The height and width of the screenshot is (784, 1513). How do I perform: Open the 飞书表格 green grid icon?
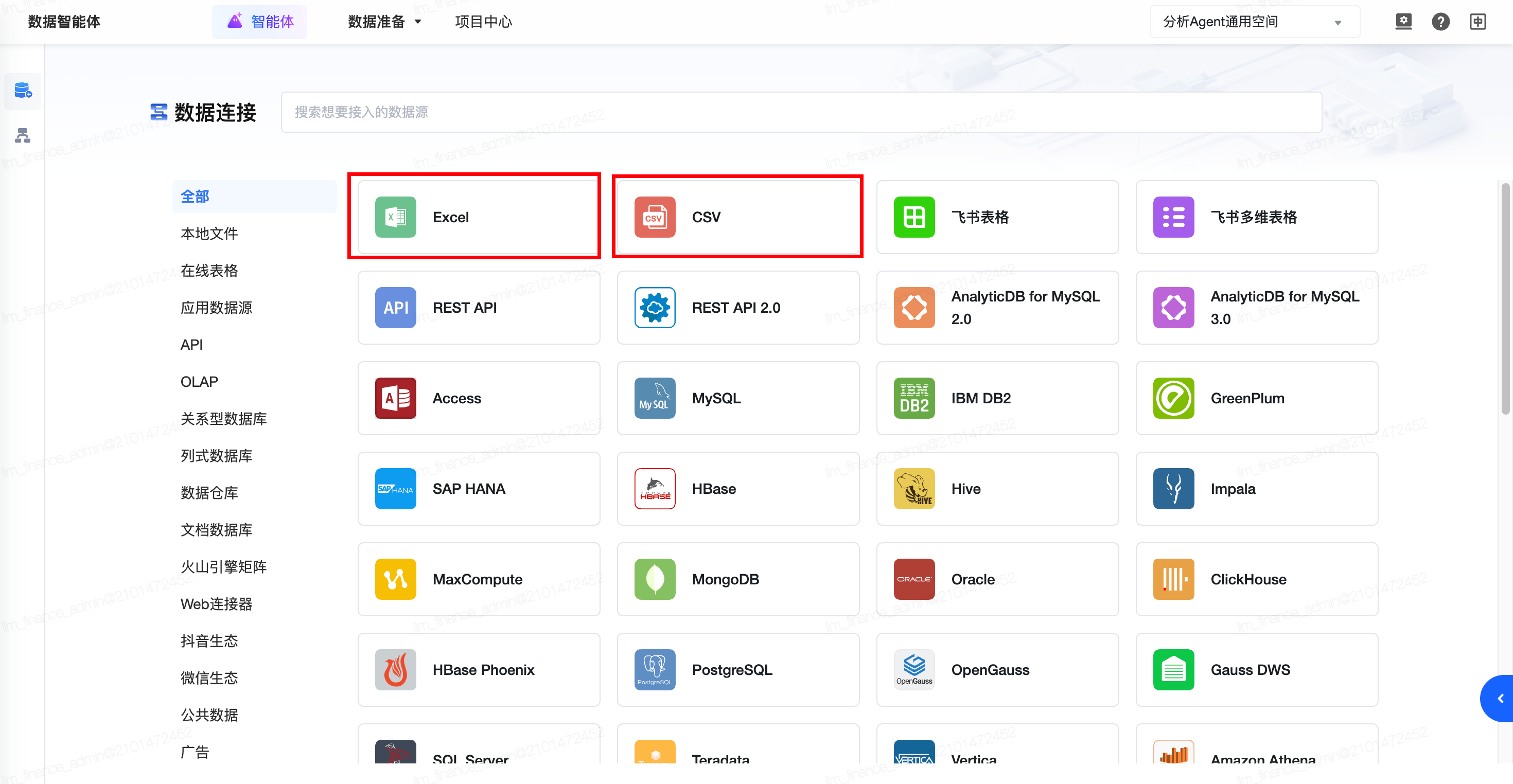[x=914, y=217]
